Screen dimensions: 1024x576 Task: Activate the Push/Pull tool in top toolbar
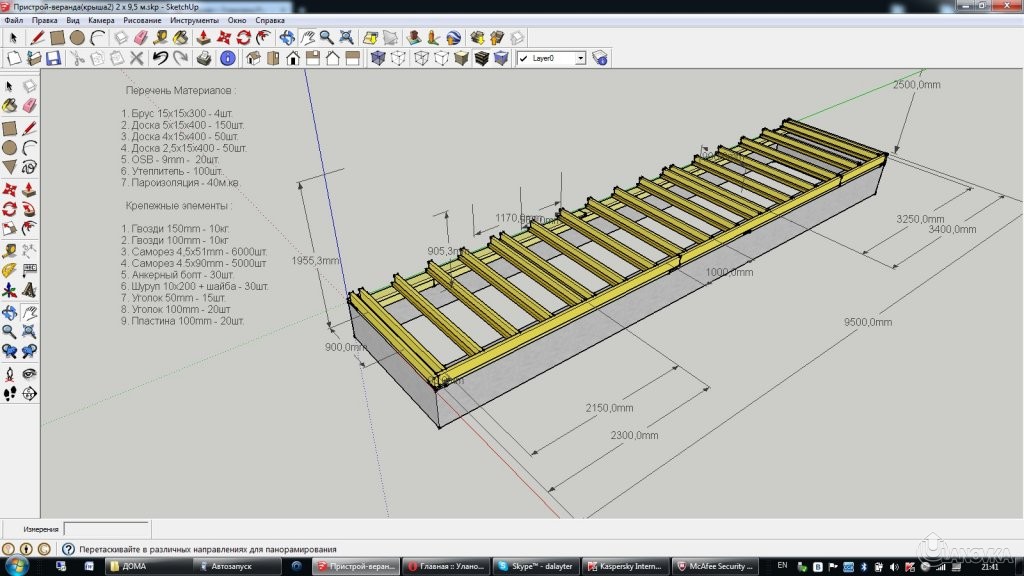click(x=204, y=38)
